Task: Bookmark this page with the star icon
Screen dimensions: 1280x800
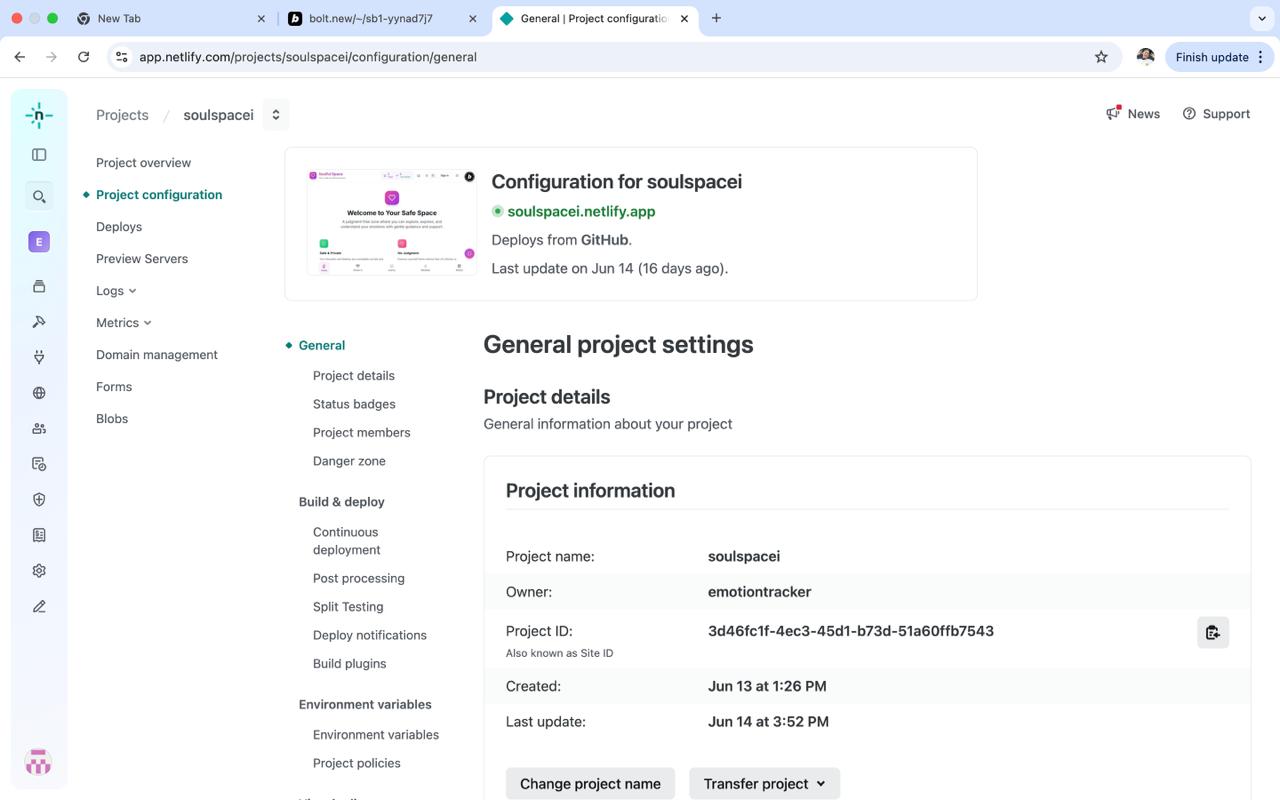Action: (1101, 57)
